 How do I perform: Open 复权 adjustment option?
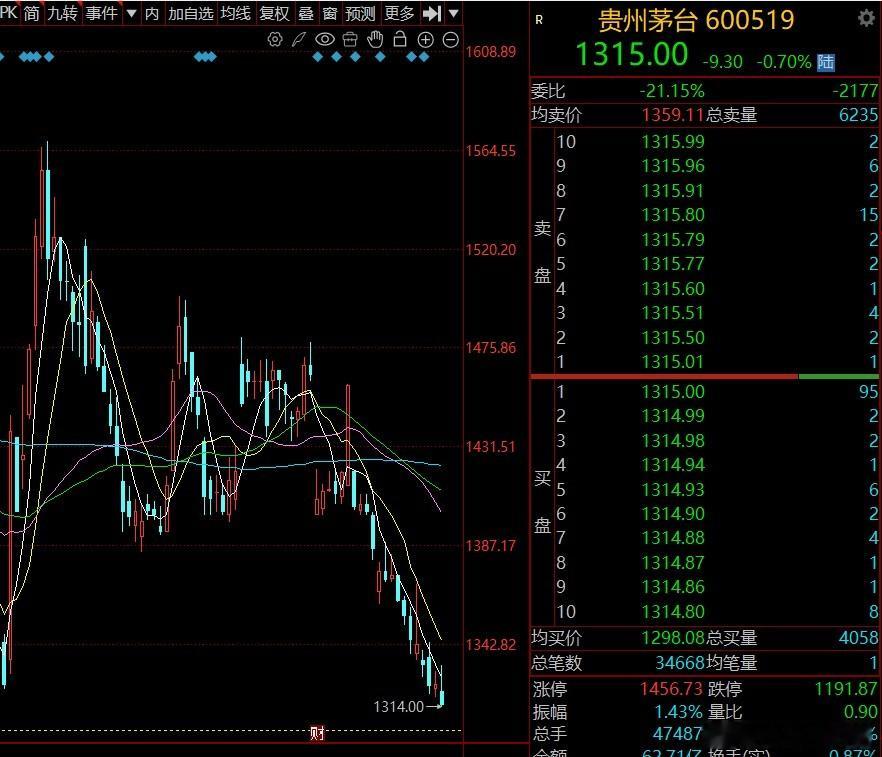[274, 13]
